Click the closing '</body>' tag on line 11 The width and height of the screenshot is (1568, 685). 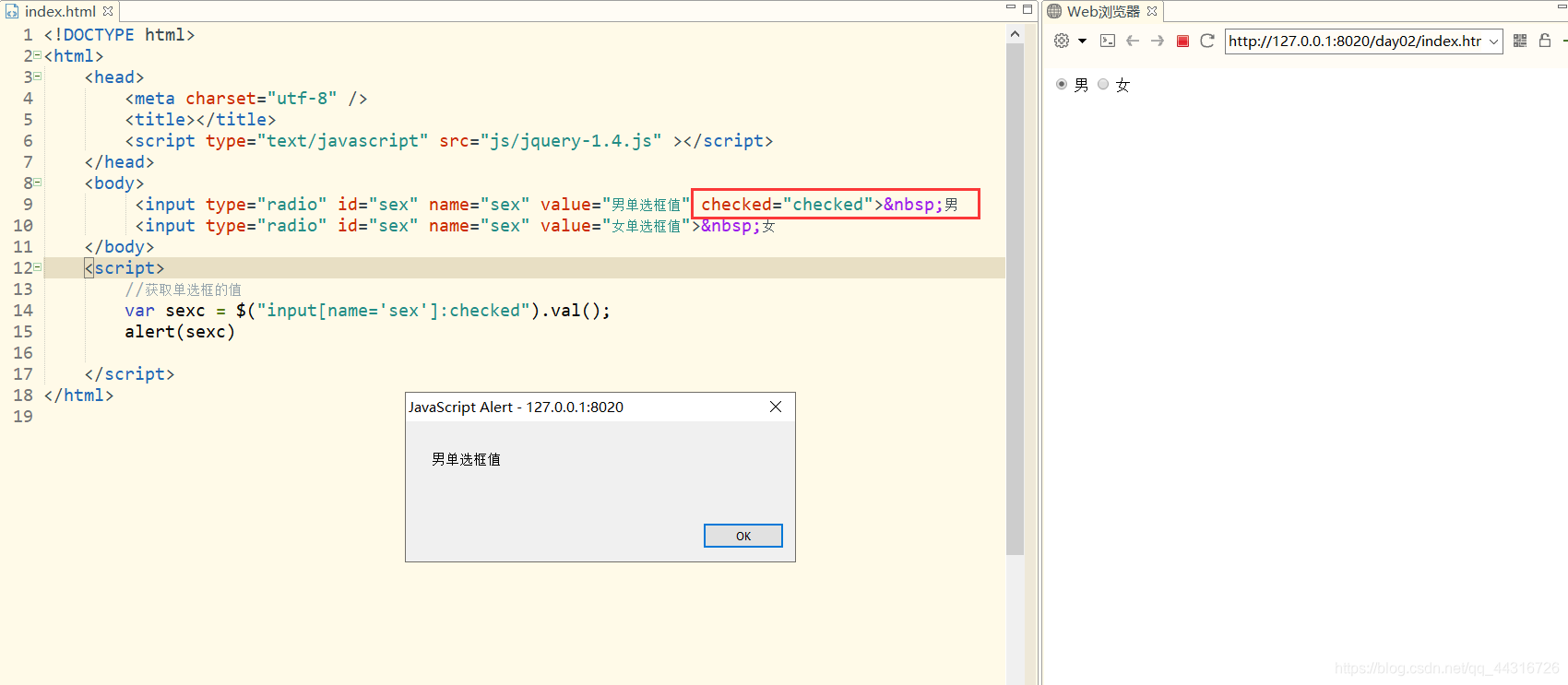pos(119,247)
